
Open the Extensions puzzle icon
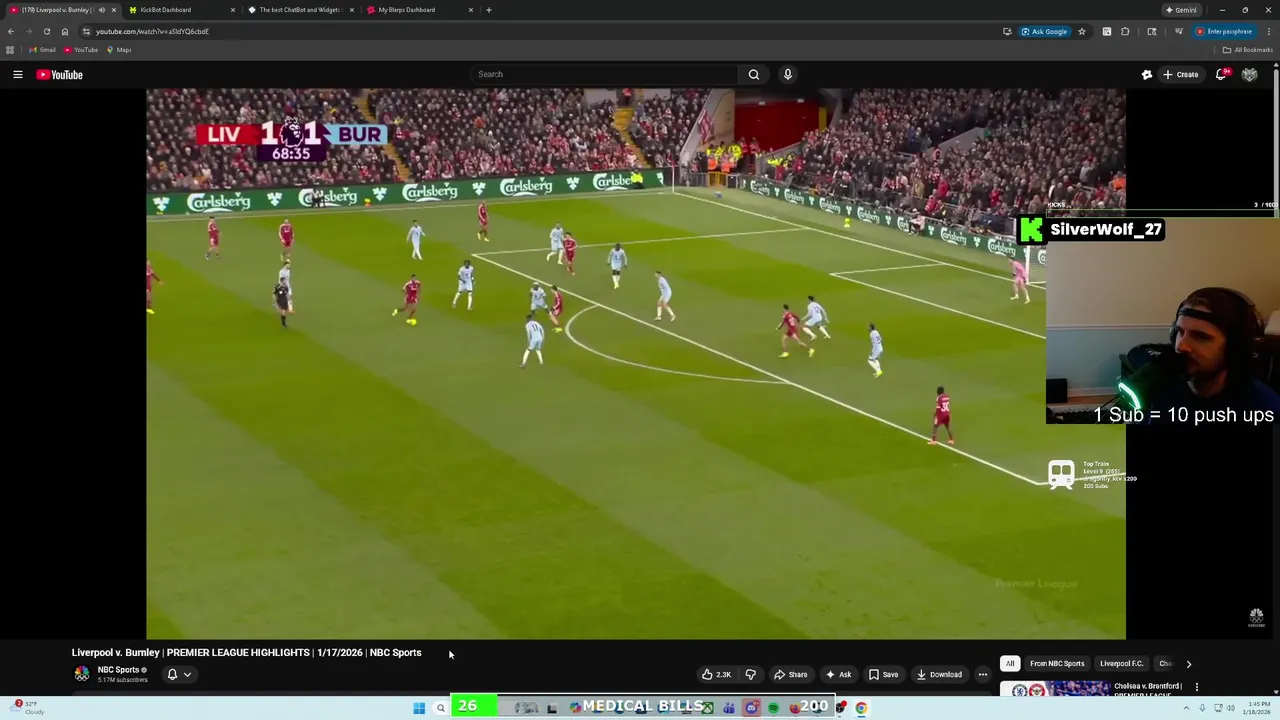click(x=1125, y=31)
